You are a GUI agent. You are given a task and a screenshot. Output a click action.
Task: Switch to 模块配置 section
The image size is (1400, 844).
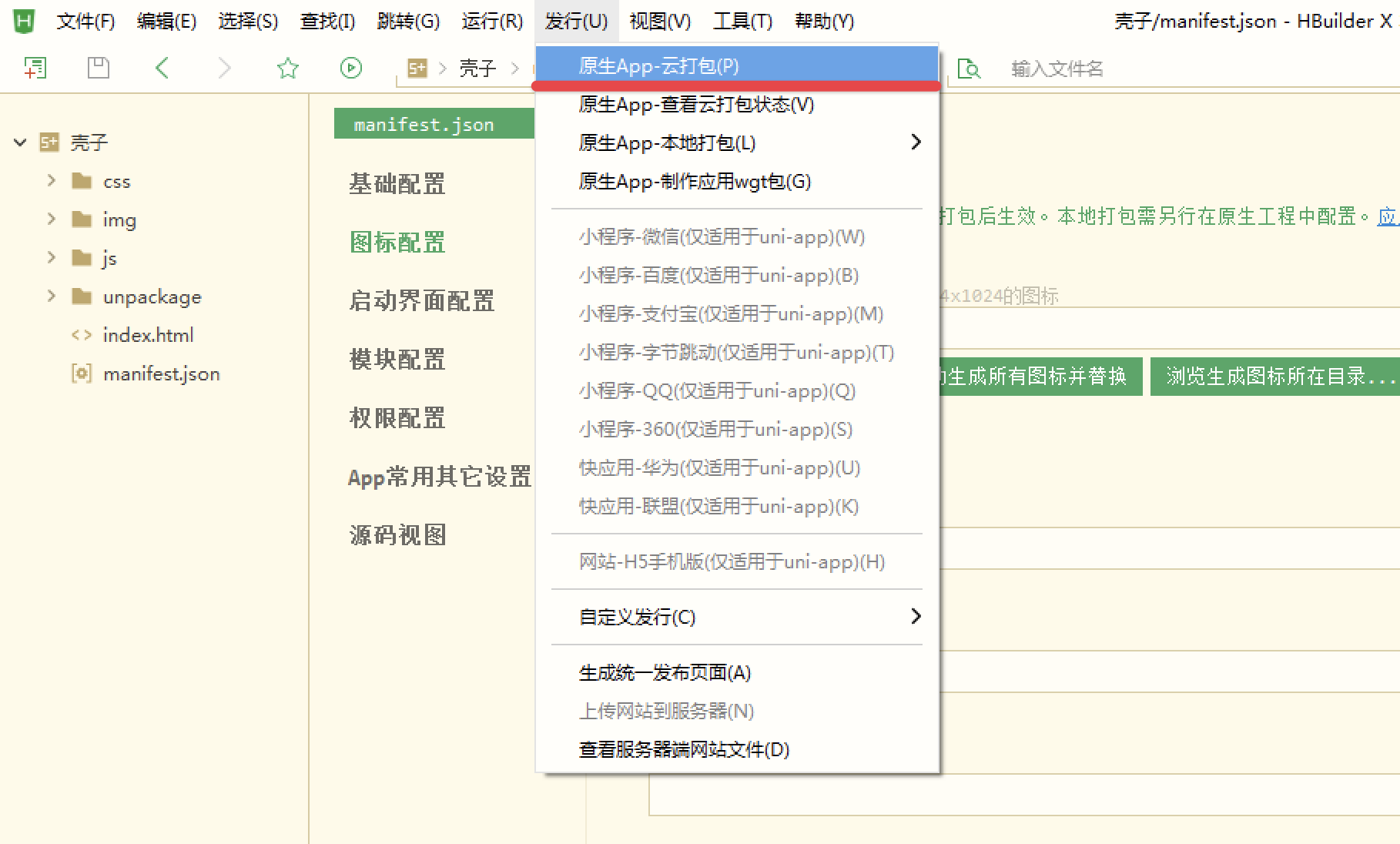[397, 360]
